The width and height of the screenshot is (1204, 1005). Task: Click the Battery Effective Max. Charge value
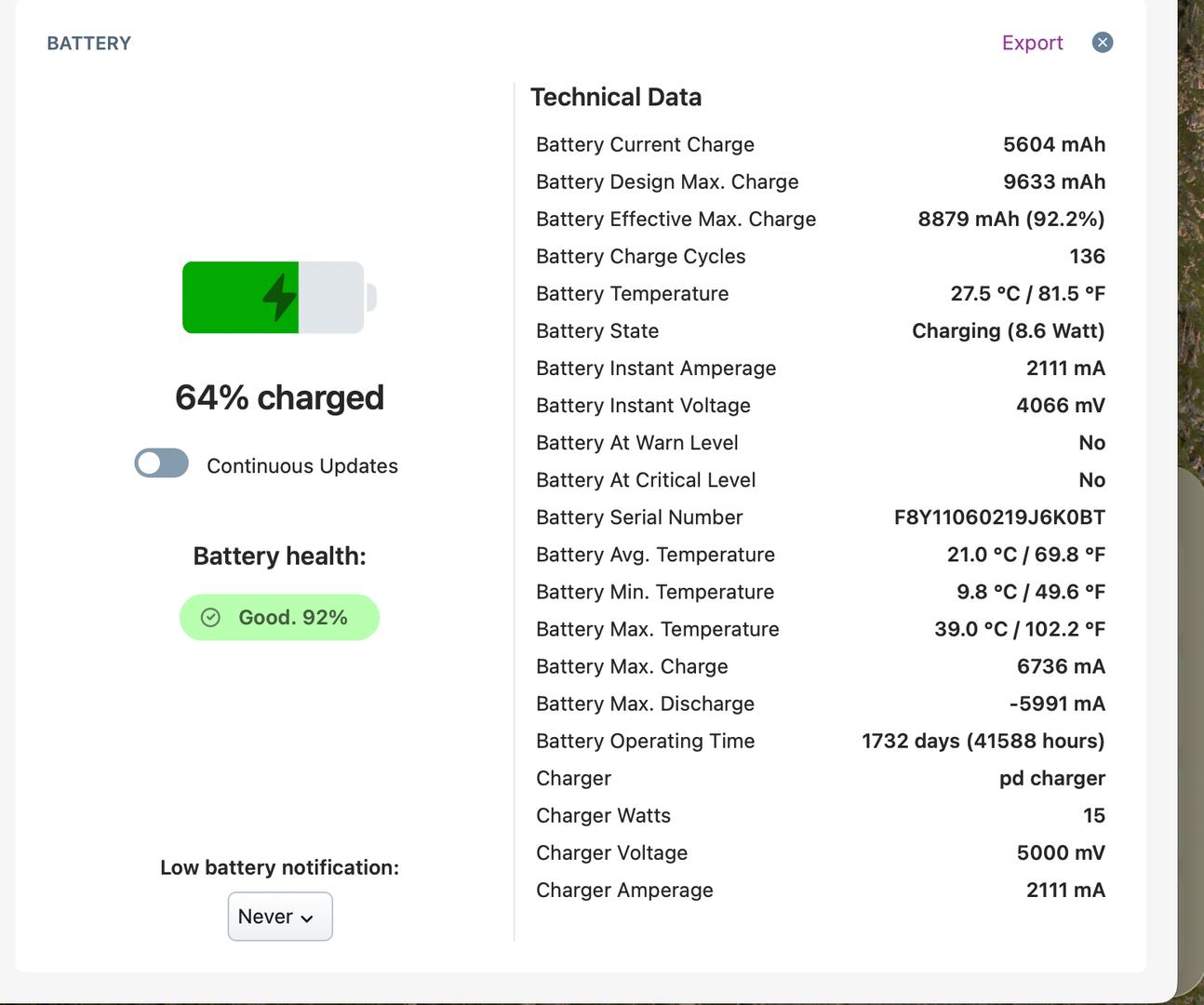1010,219
